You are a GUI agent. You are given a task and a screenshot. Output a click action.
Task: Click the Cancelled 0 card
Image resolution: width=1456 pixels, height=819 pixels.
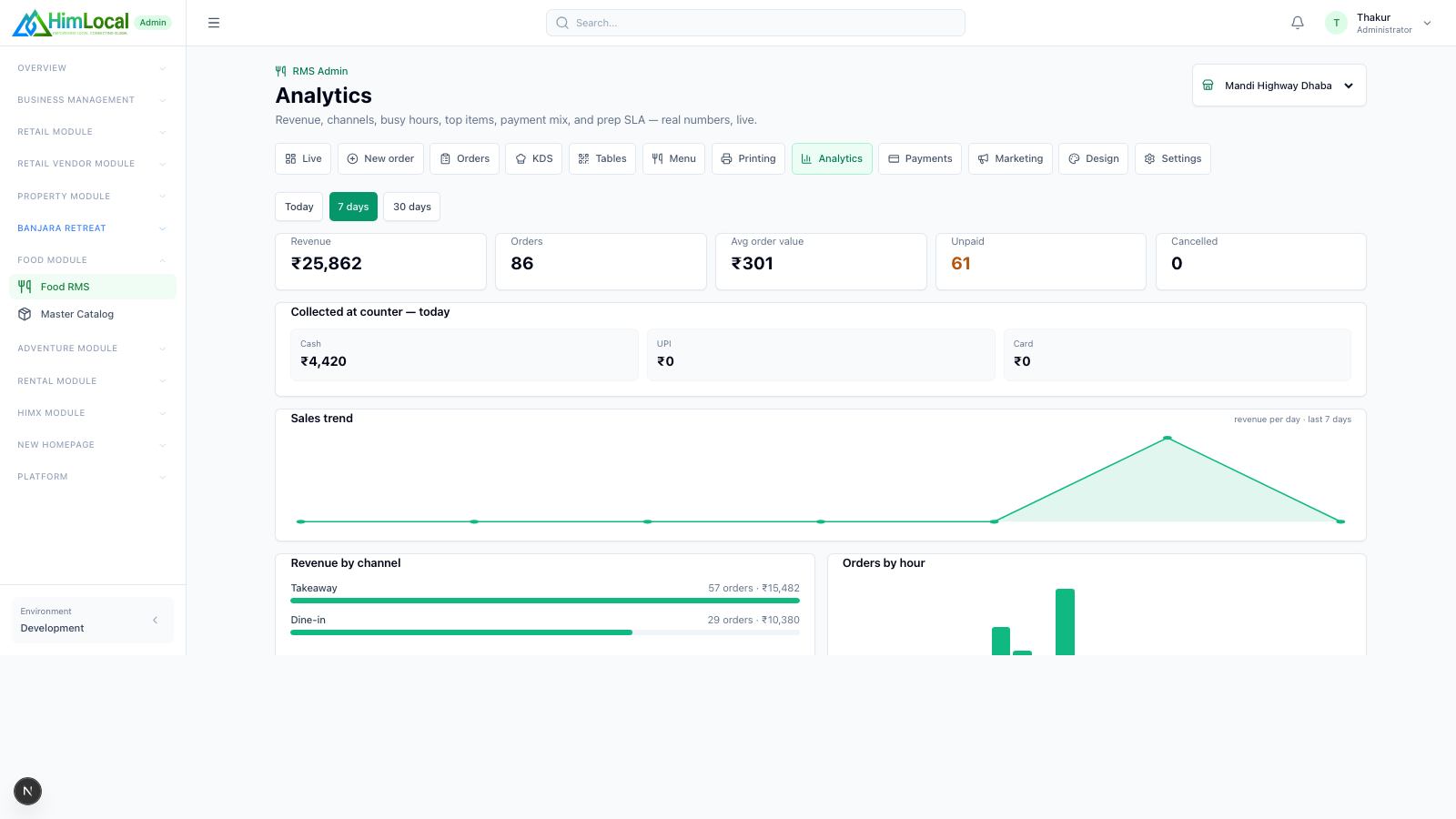point(1261,261)
